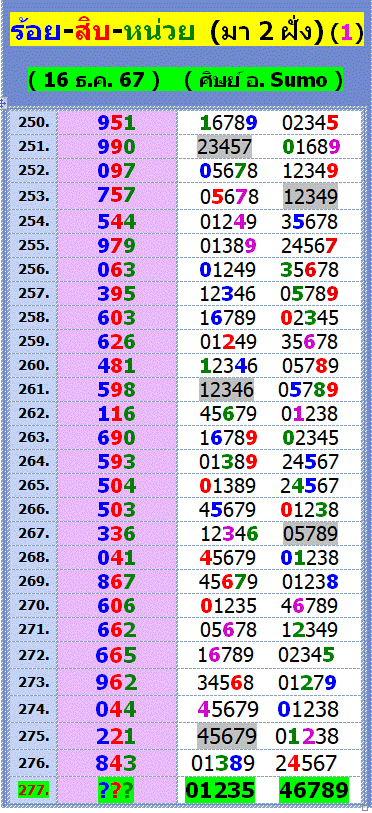The image size is (372, 813).
Task: Select the result number 116
Action: click(117, 414)
